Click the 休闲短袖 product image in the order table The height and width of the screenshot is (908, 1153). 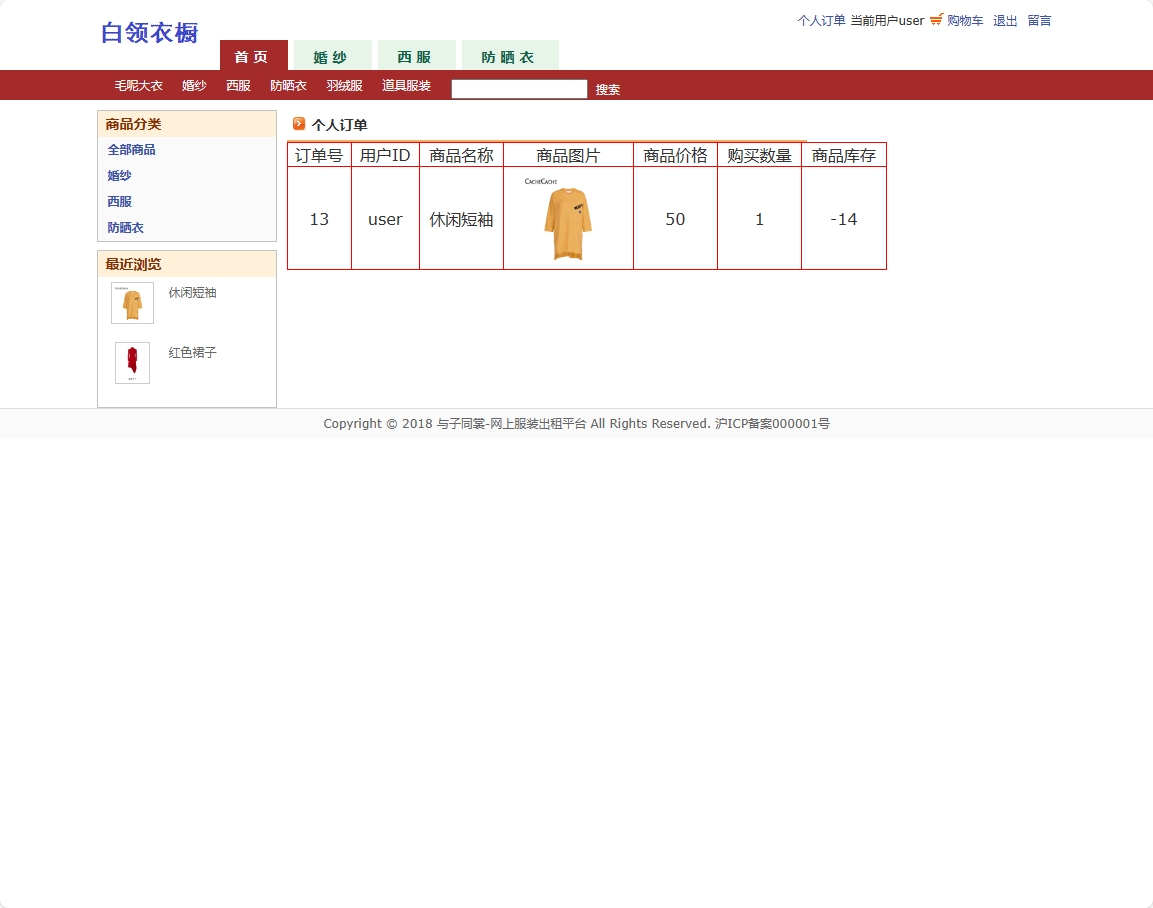click(567, 219)
